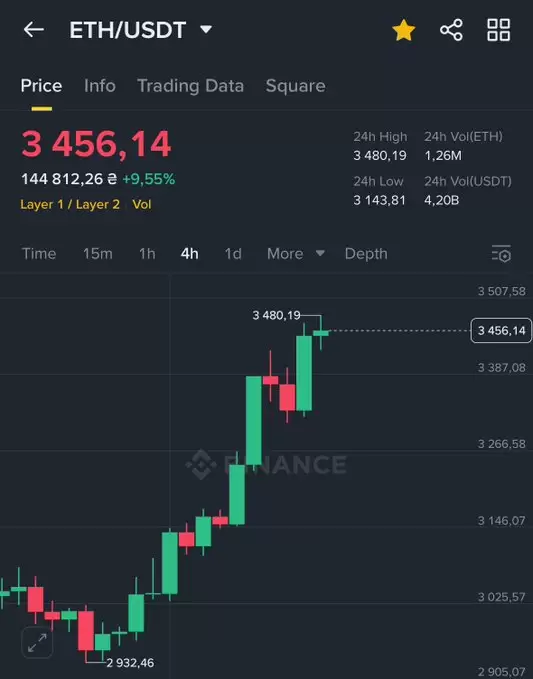The image size is (533, 679).
Task: Open the share icon
Action: pos(451,30)
